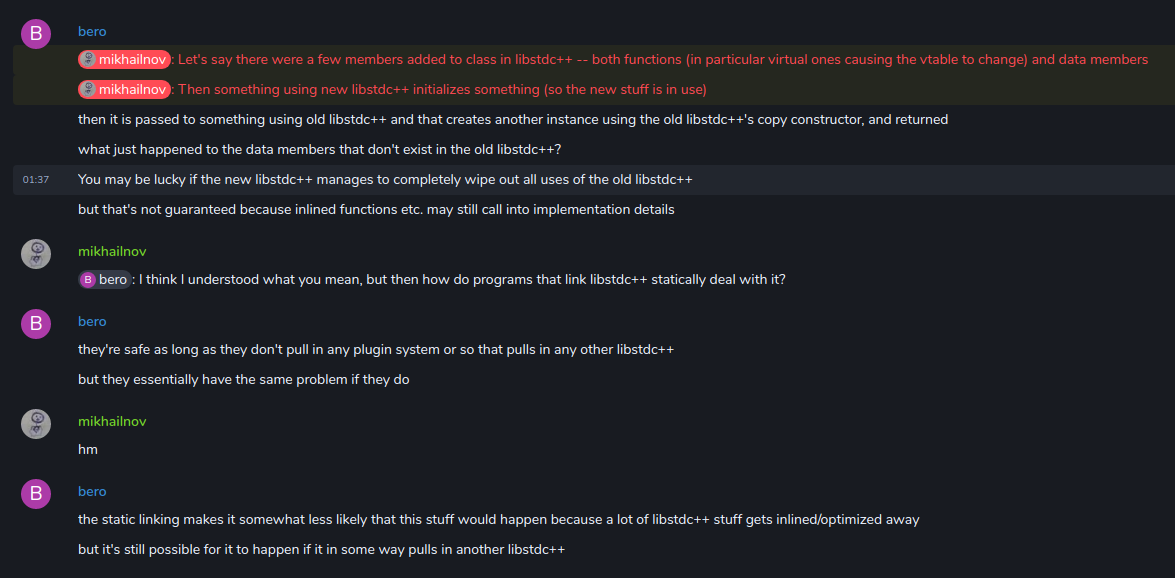Select the "hm" message
This screenshot has height=578, width=1175.
coord(88,450)
